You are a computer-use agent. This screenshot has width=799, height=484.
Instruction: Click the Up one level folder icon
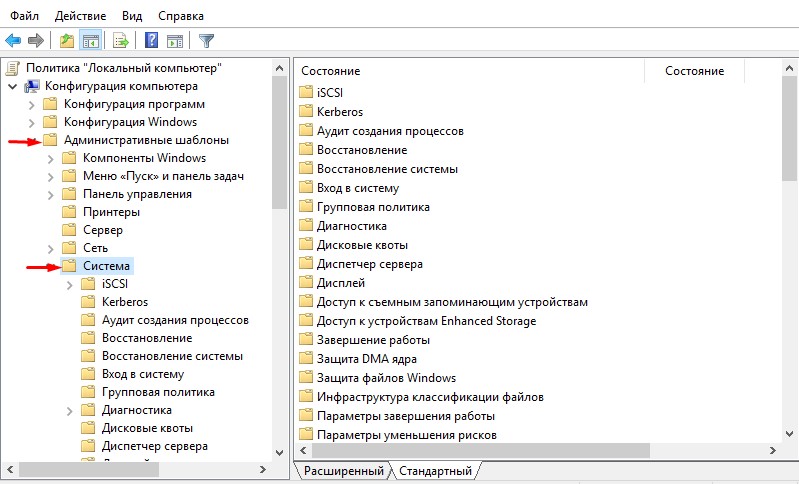pos(67,40)
